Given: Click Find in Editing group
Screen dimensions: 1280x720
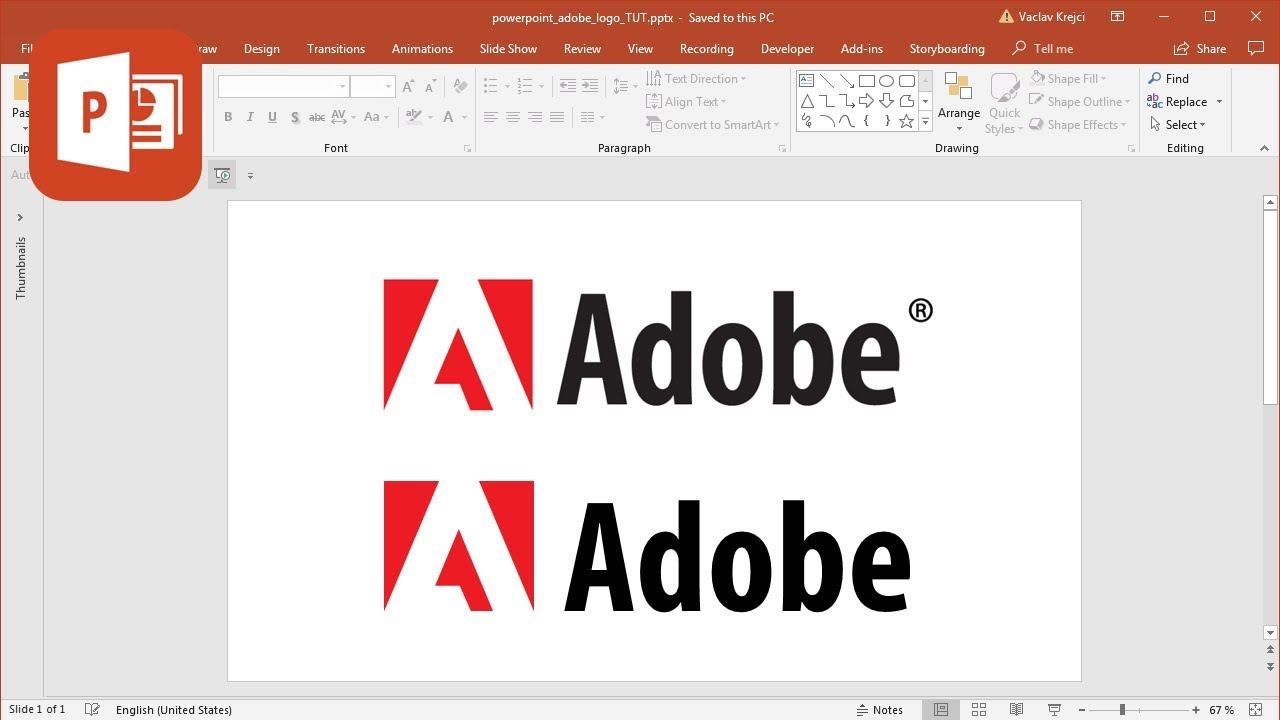Looking at the screenshot, I should pos(1168,78).
